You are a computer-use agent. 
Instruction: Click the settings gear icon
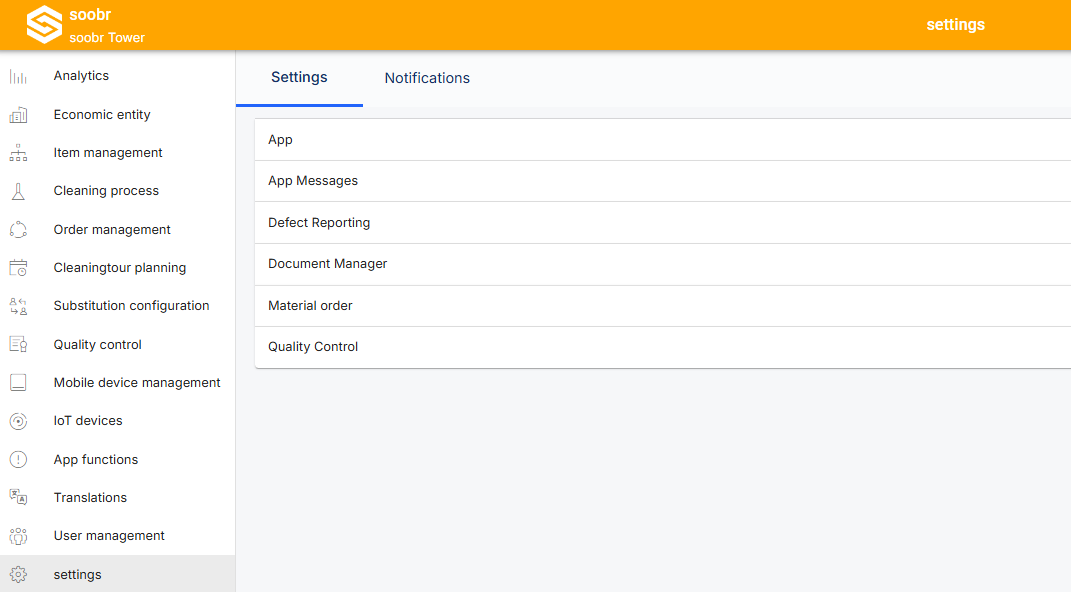(x=18, y=574)
